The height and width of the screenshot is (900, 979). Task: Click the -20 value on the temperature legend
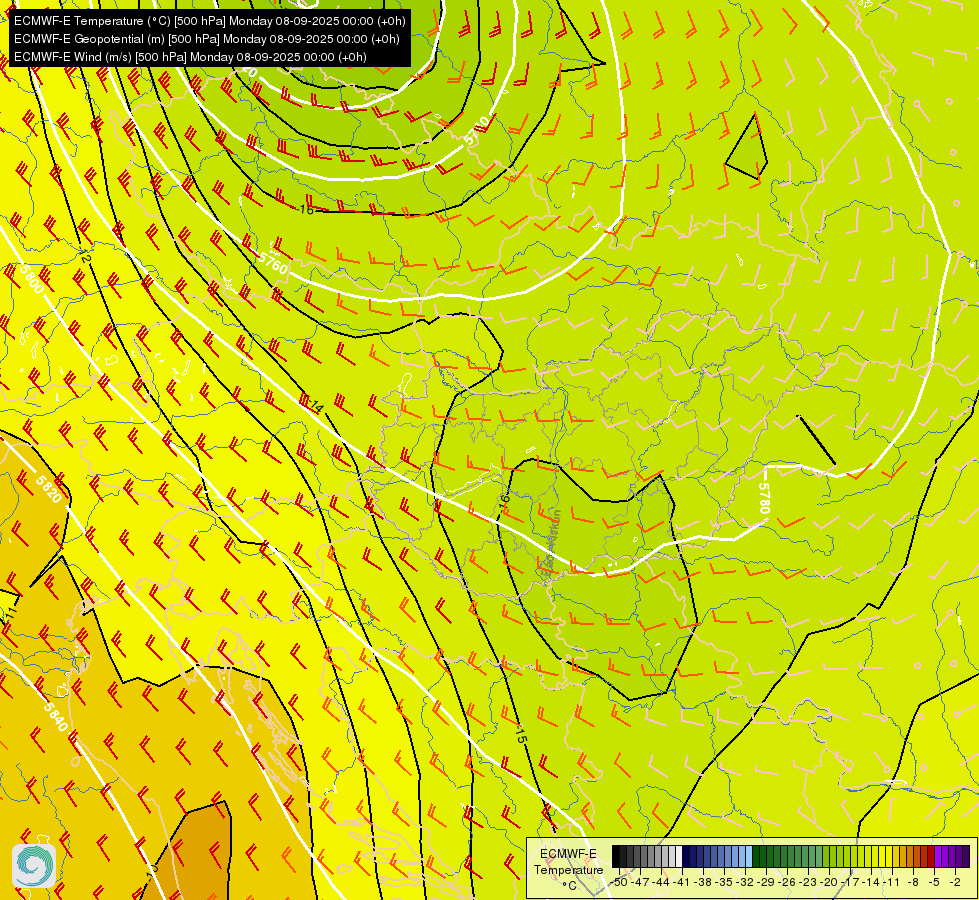click(830, 882)
